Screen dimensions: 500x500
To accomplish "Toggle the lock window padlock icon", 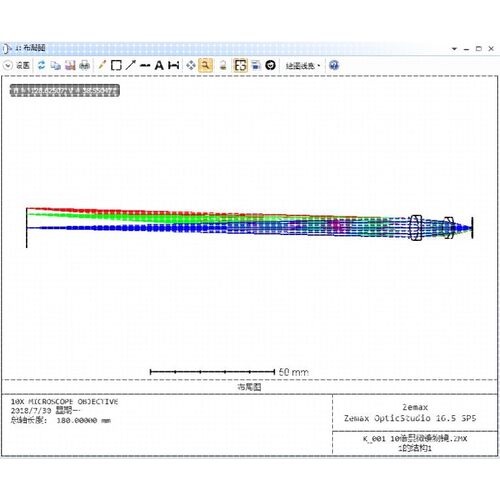I will coord(223,65).
